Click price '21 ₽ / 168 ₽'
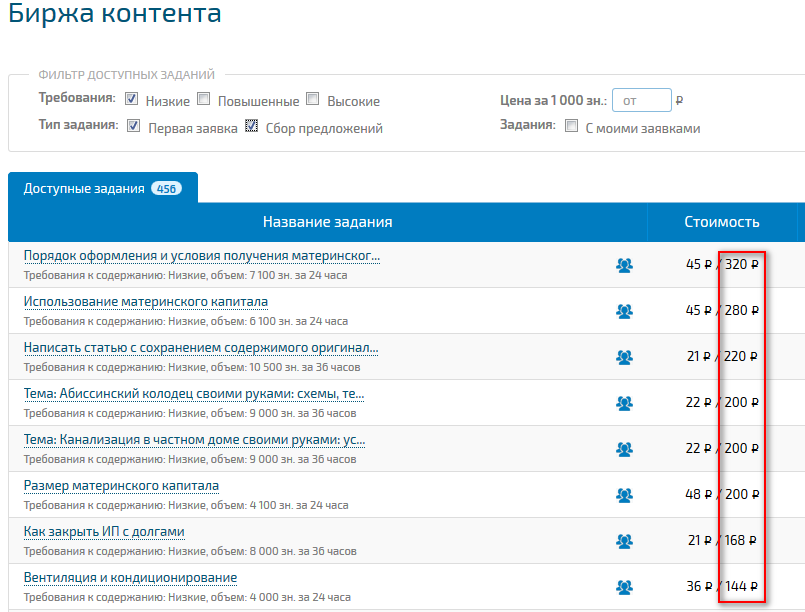The image size is (805, 612). click(x=722, y=541)
